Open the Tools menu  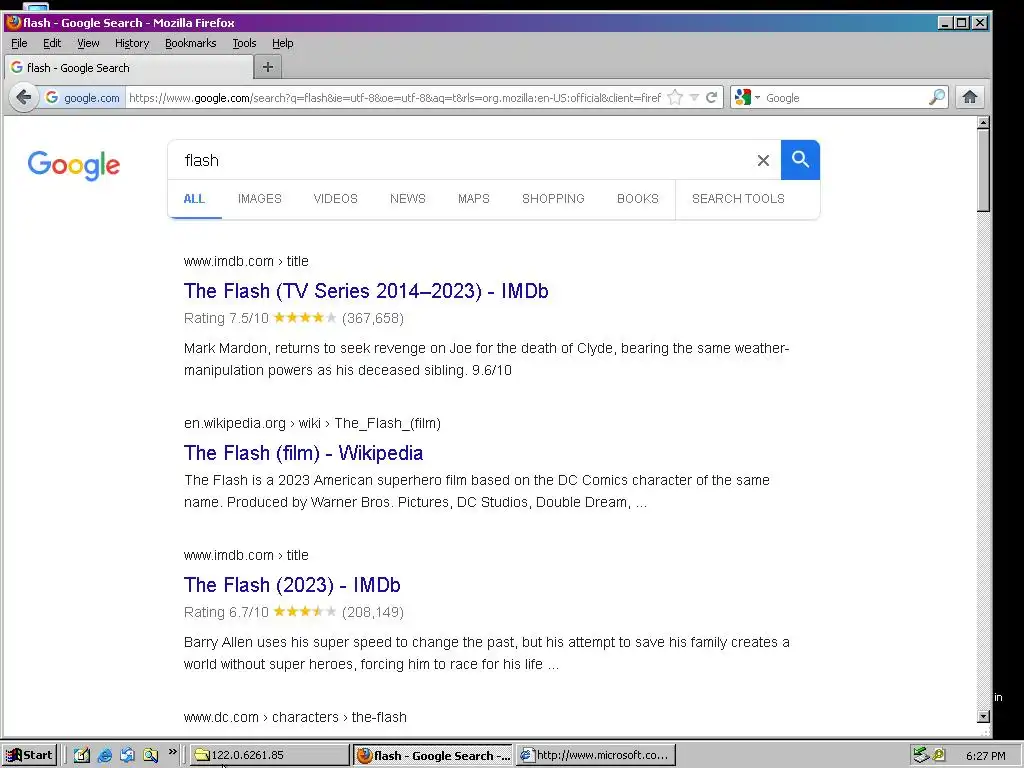[x=244, y=43]
